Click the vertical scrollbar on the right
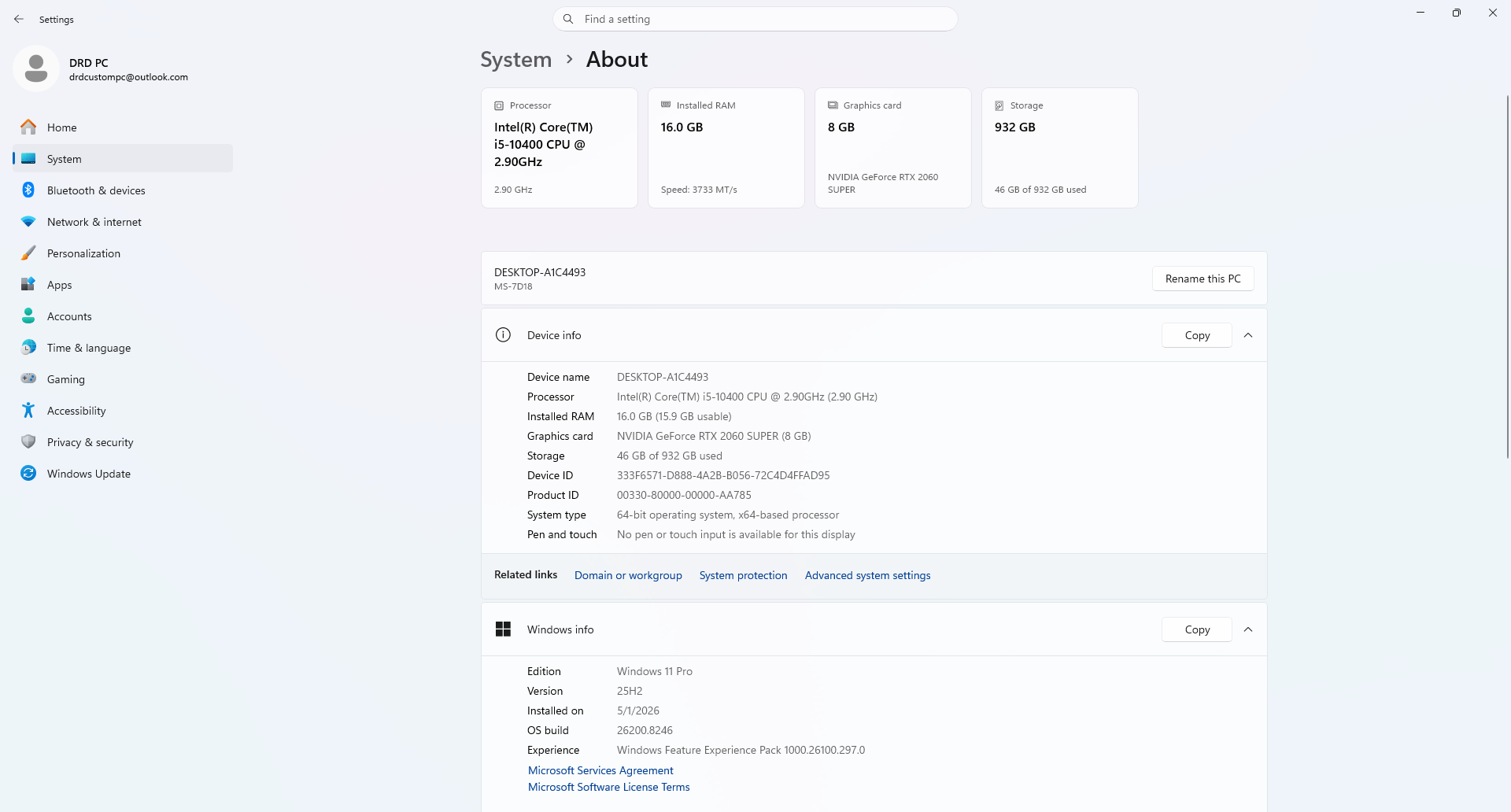The image size is (1511, 812). (1507, 275)
